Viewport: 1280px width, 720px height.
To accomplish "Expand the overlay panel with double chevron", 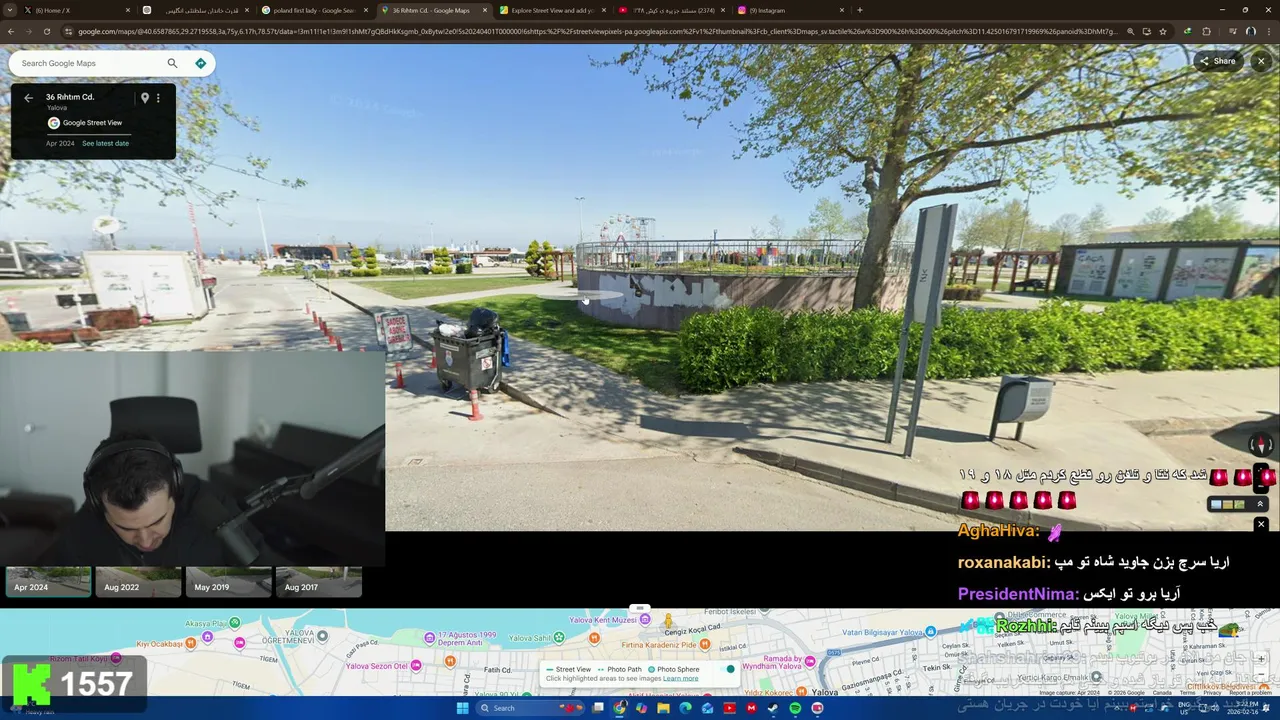I will 1260,504.
